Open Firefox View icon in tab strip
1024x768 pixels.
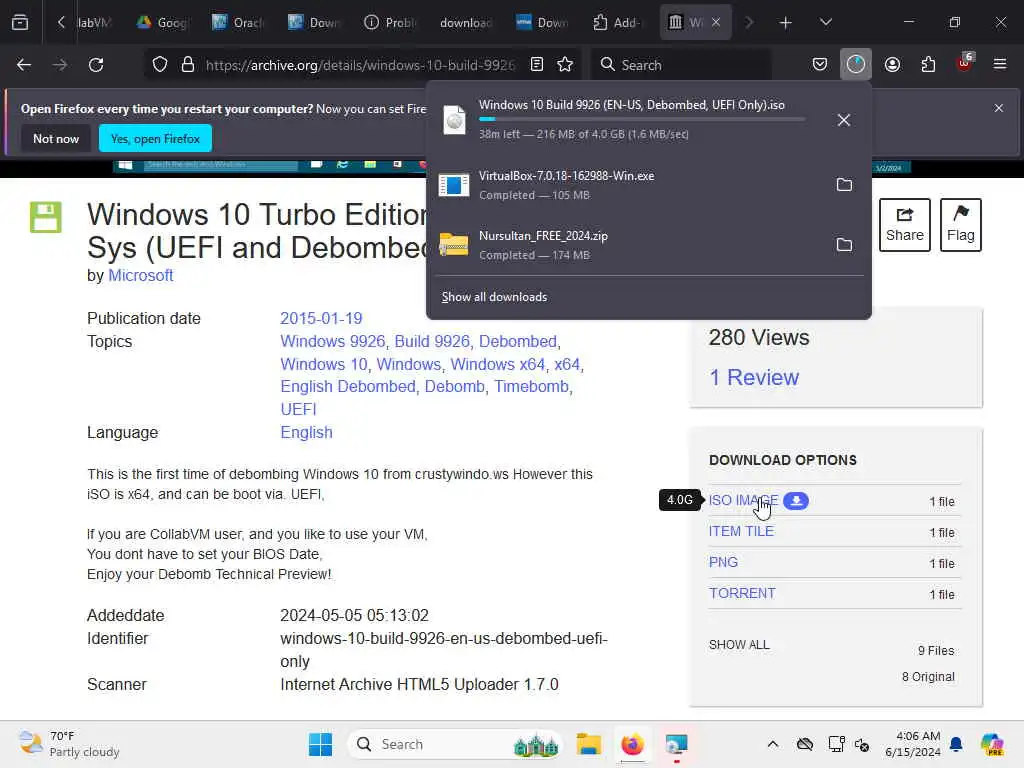coord(20,23)
